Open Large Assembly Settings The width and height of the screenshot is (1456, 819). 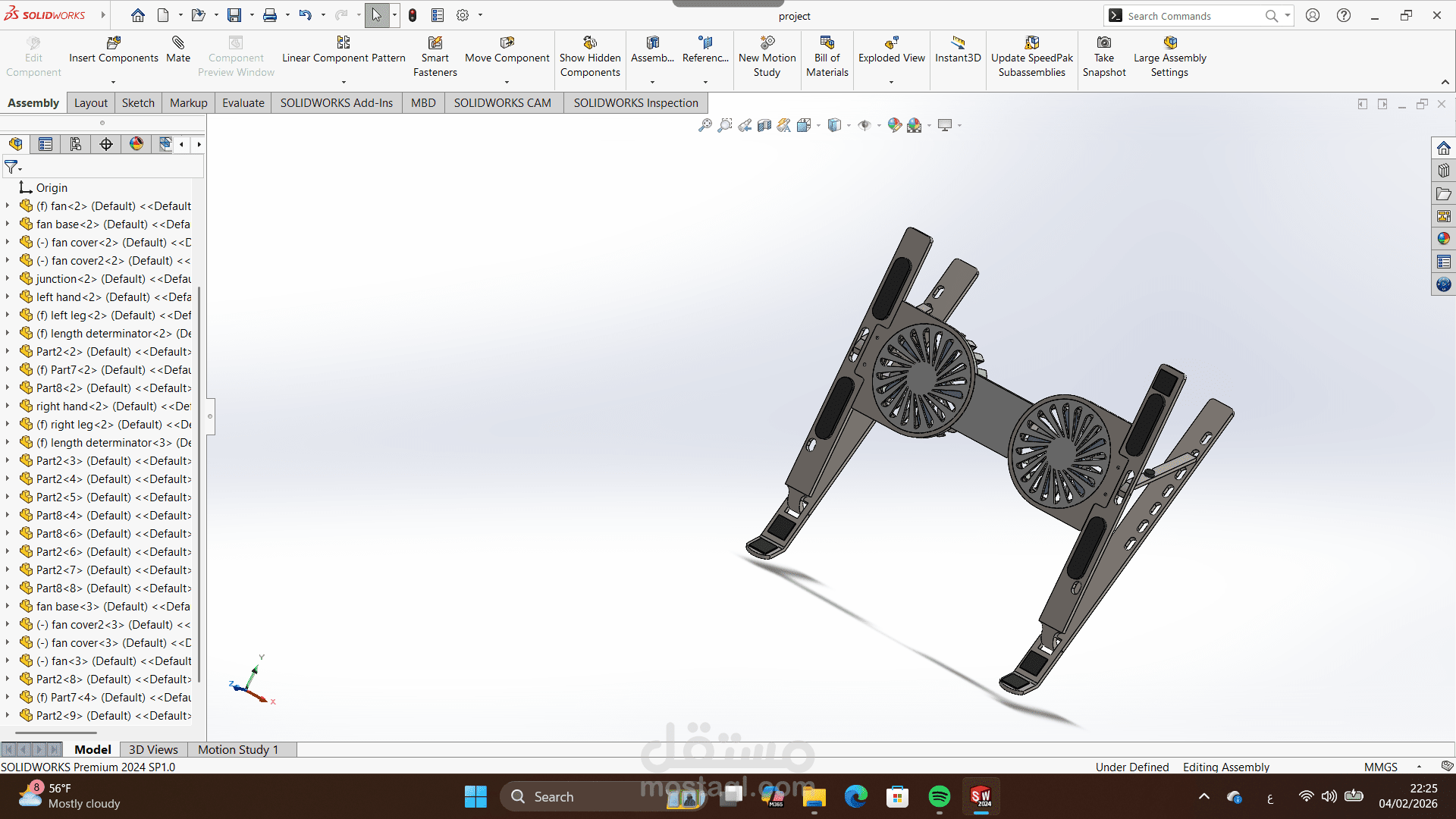(1170, 57)
